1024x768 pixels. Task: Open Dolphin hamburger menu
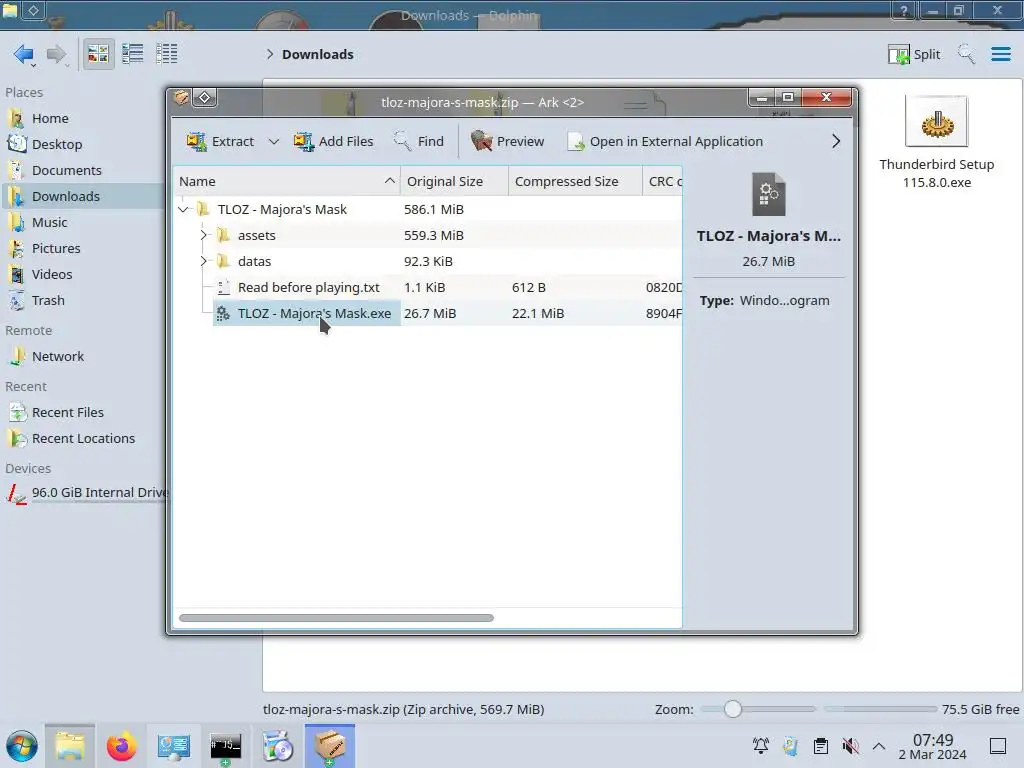point(1000,54)
